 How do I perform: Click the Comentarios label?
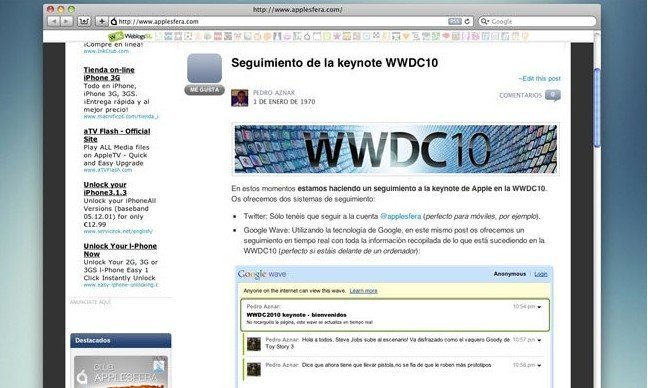(520, 95)
